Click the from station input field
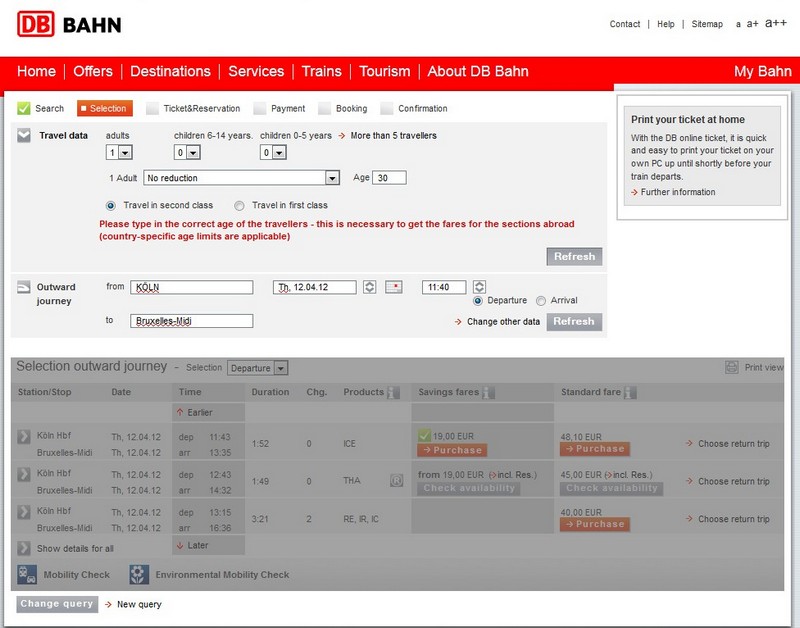The image size is (800, 628). [x=191, y=287]
